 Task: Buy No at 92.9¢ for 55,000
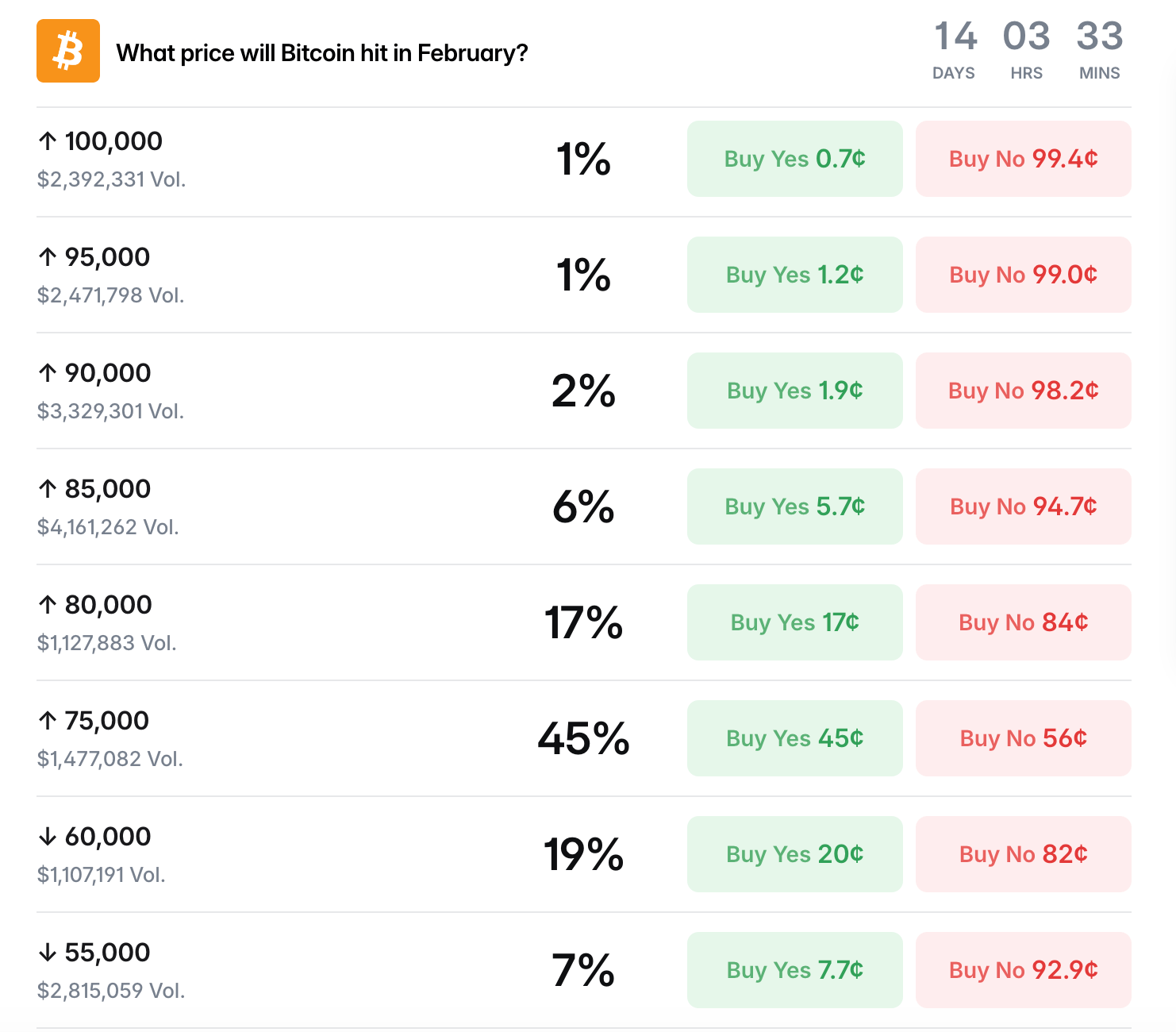click(1023, 970)
